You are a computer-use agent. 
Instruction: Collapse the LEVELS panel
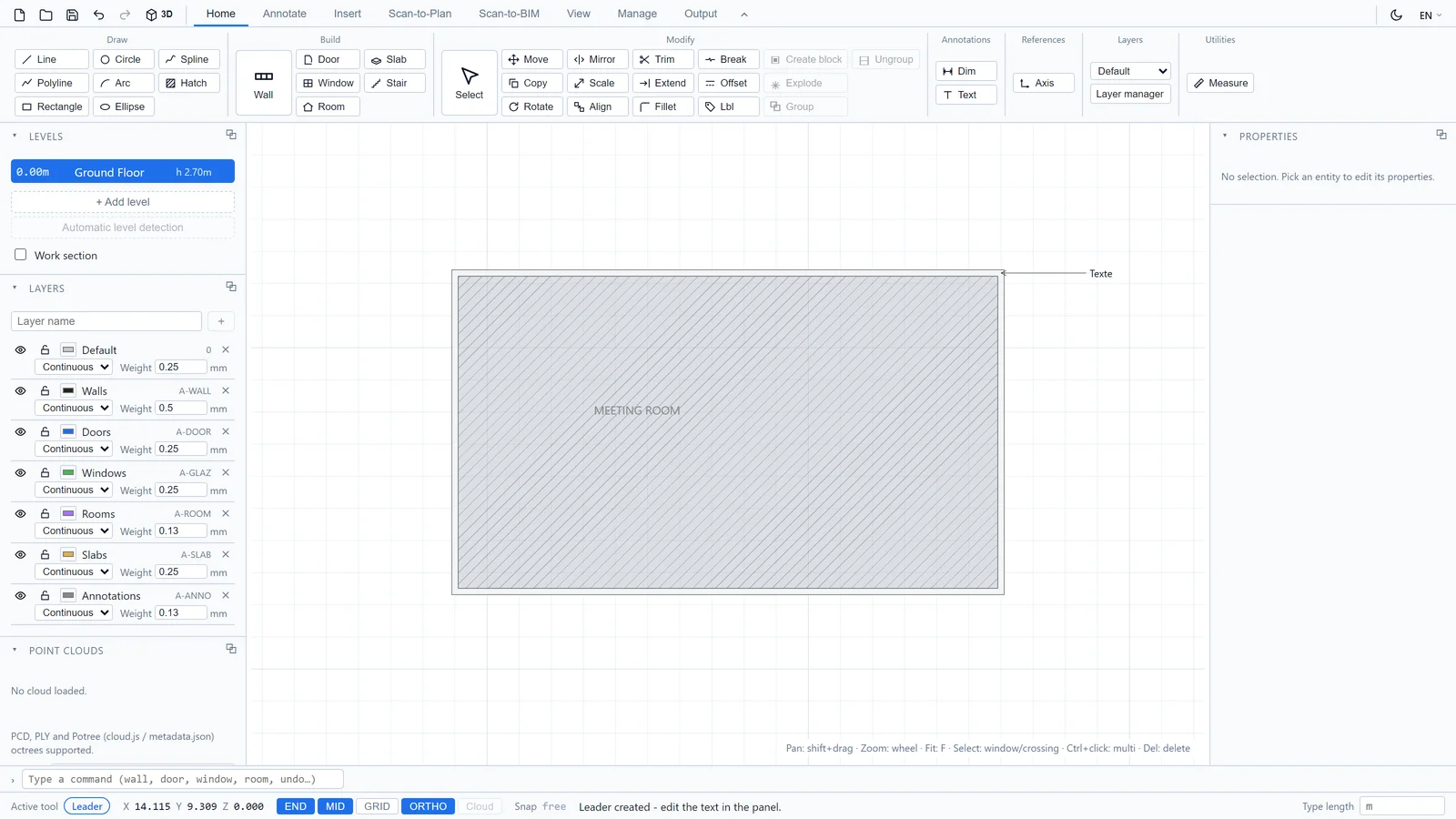[15, 136]
